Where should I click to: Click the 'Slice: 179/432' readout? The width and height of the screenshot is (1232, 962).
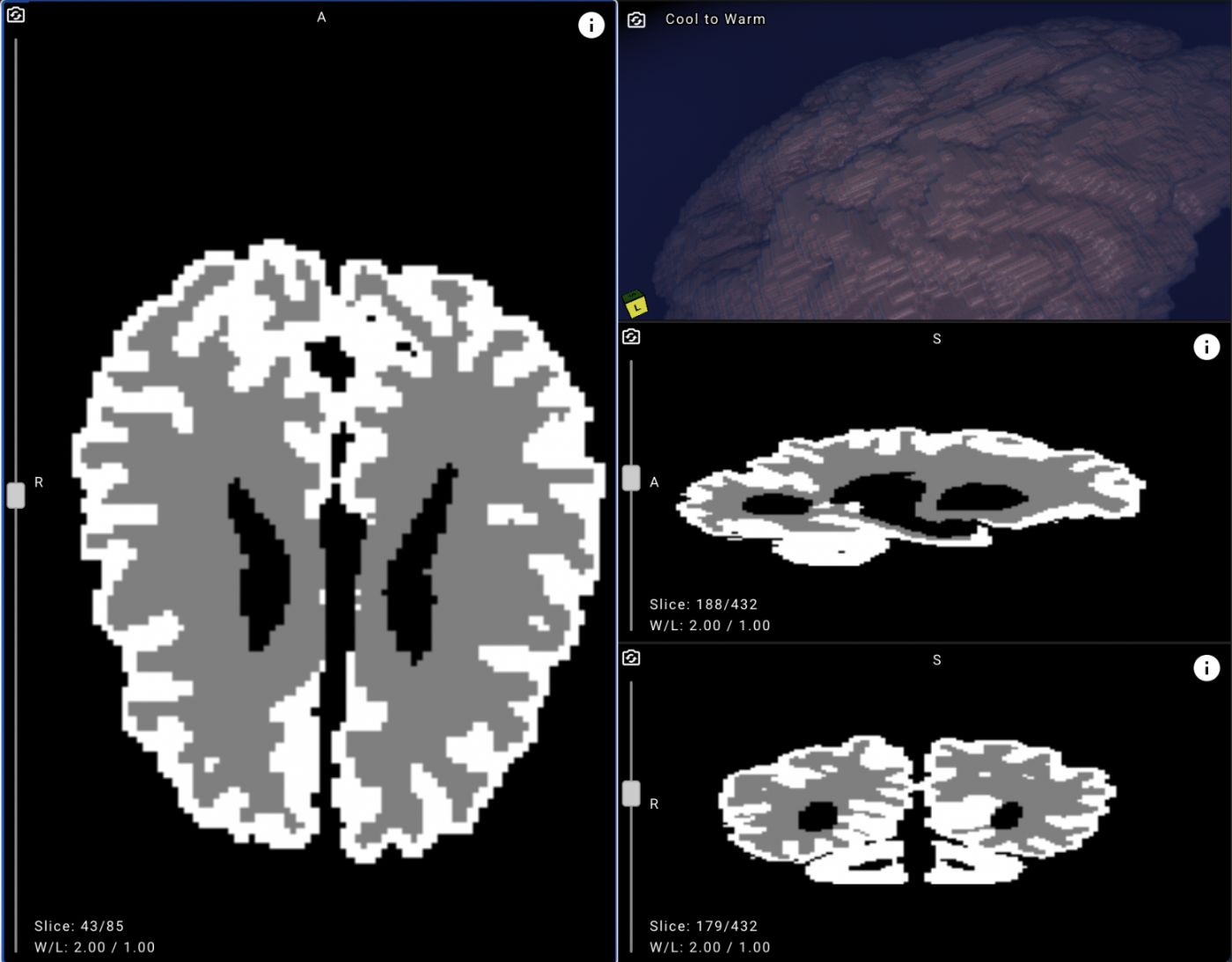coord(703,926)
